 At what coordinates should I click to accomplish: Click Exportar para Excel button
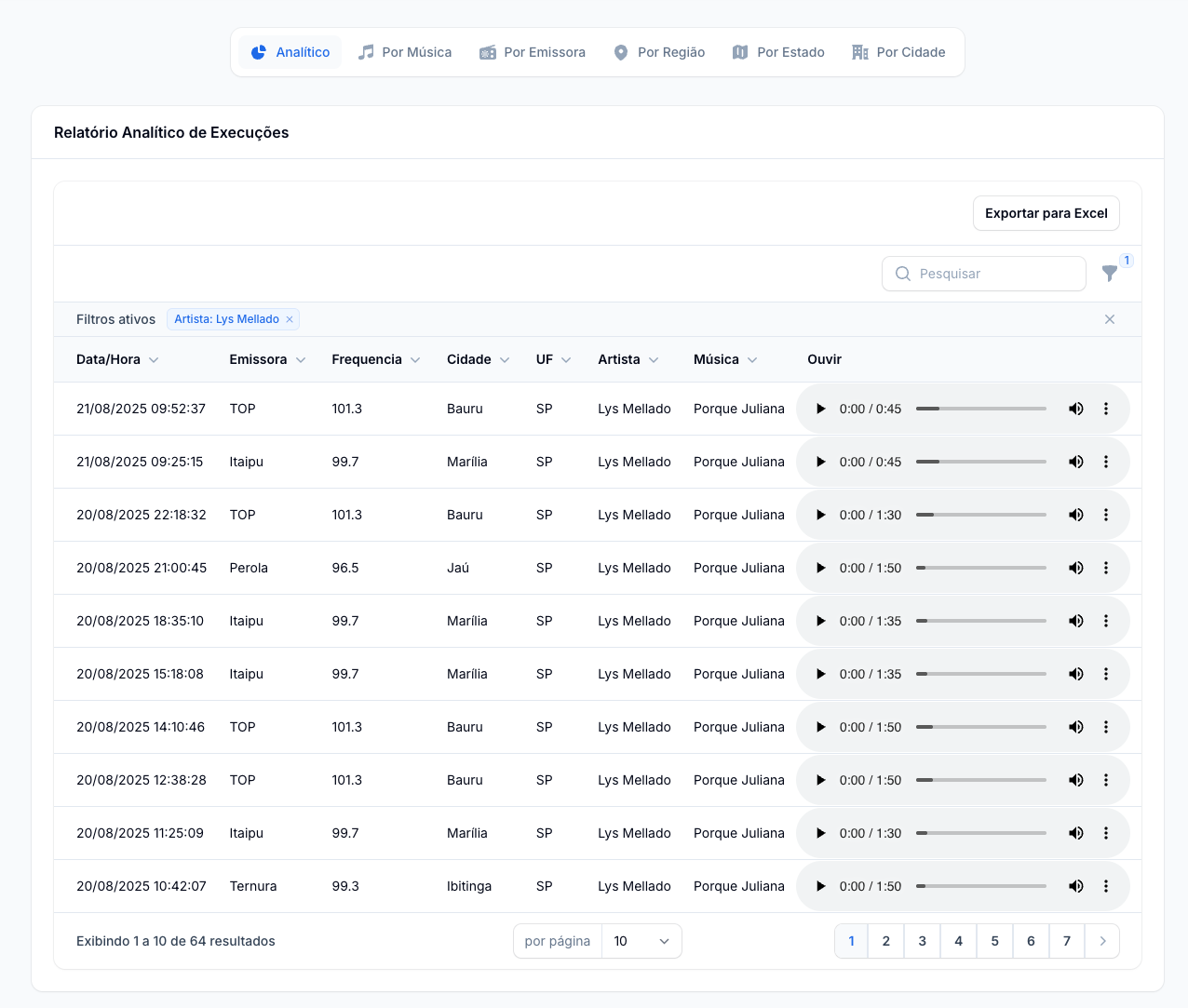coord(1046,213)
